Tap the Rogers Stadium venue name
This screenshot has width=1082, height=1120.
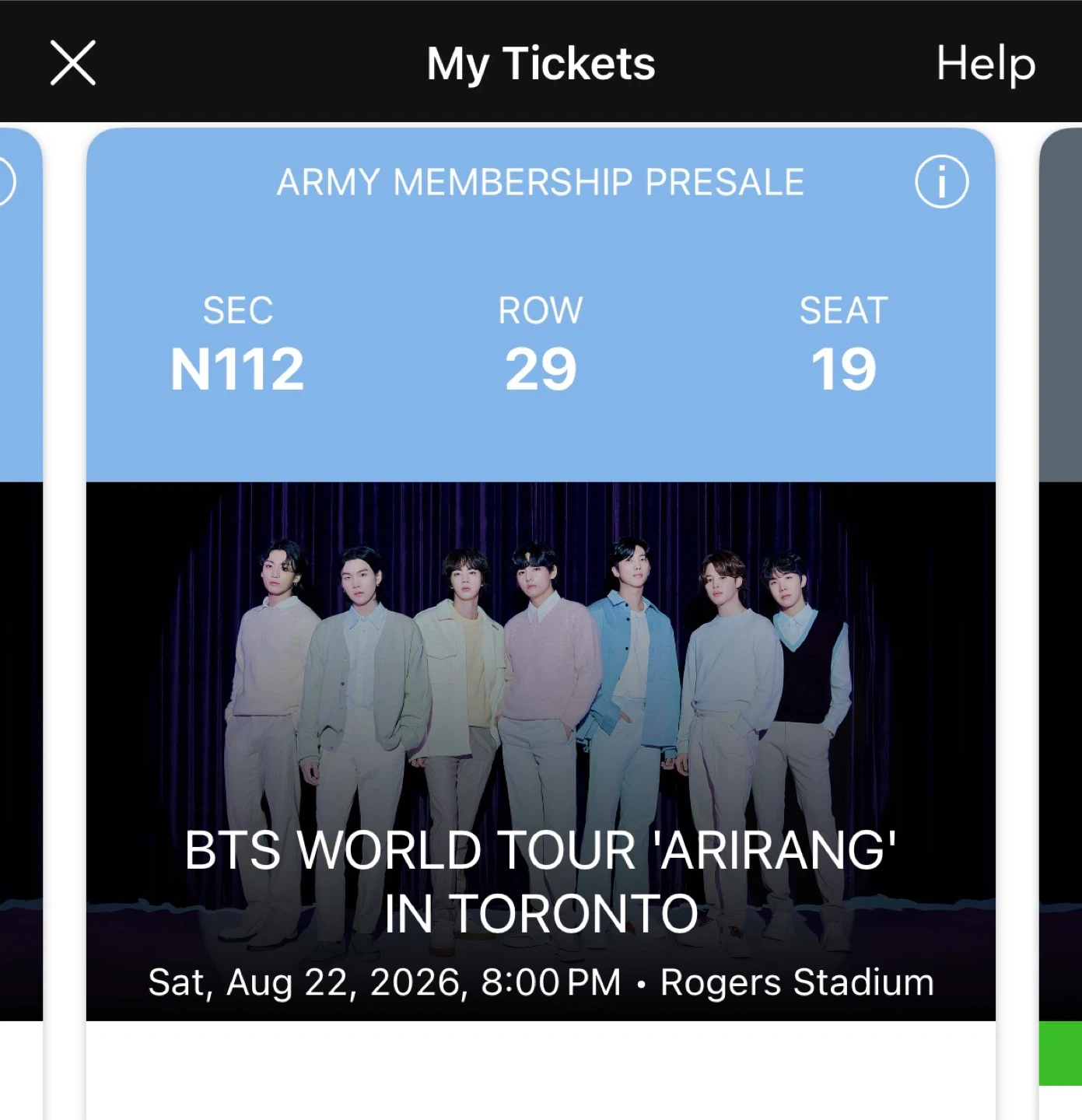pyautogui.click(x=797, y=982)
